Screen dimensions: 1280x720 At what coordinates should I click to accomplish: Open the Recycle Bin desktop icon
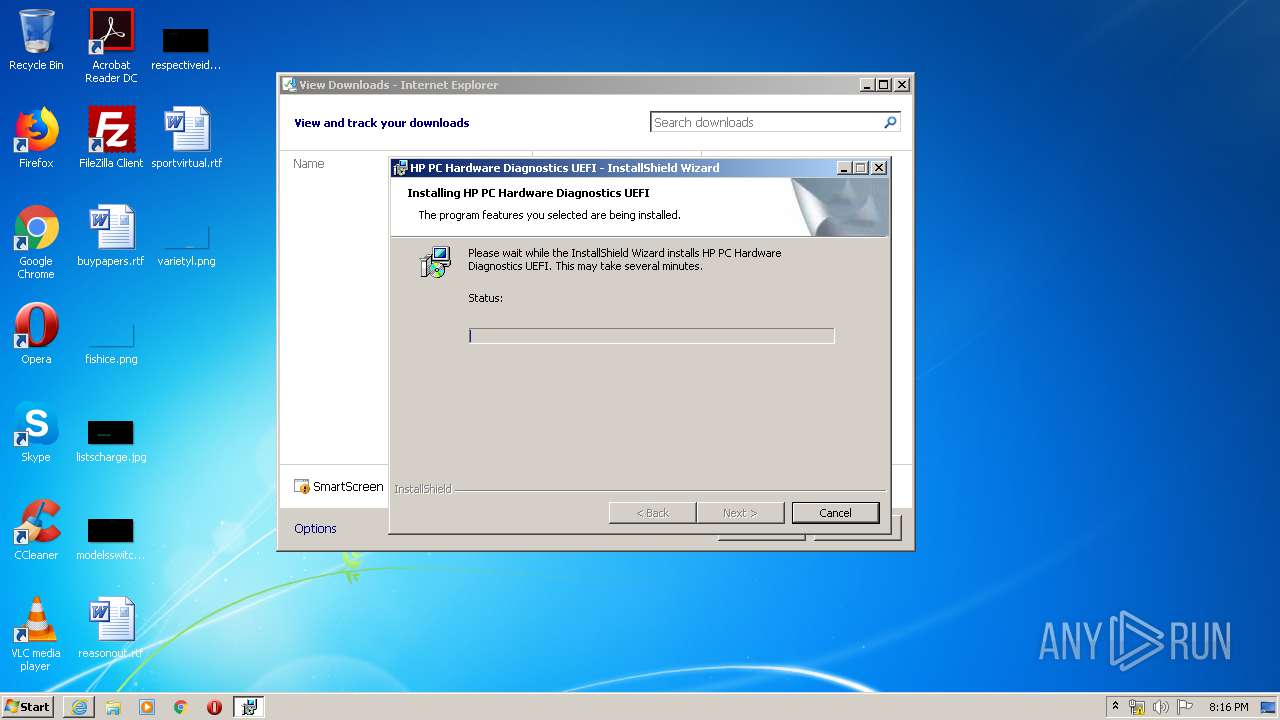tap(36, 40)
